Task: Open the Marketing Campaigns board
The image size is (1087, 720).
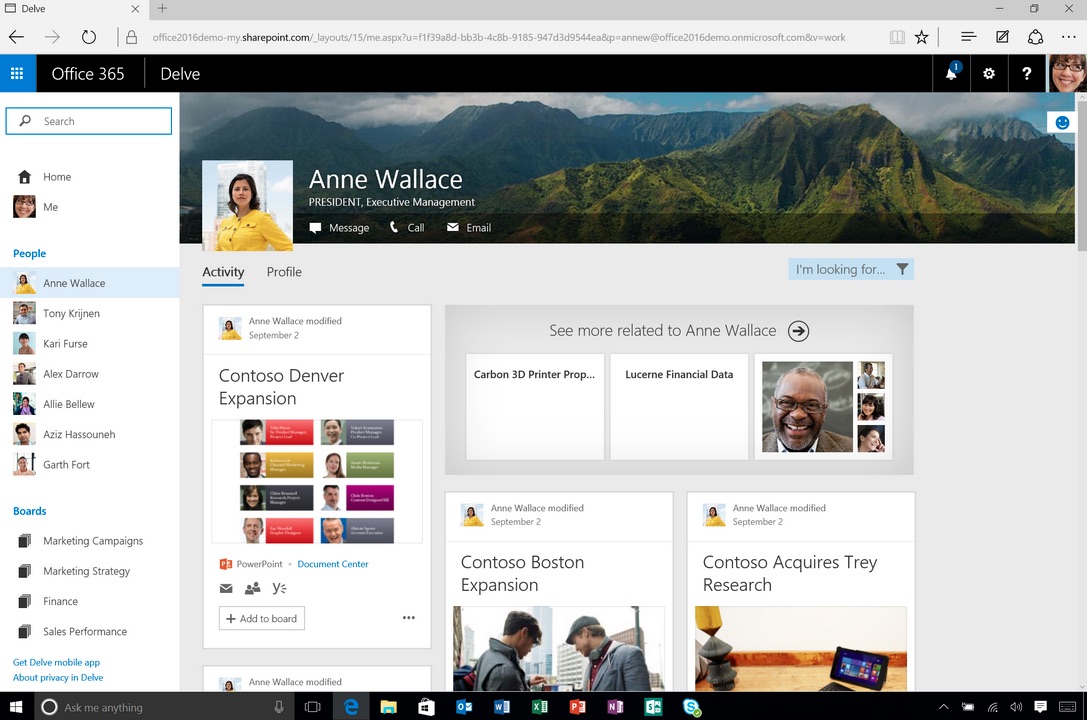Action: coord(92,541)
